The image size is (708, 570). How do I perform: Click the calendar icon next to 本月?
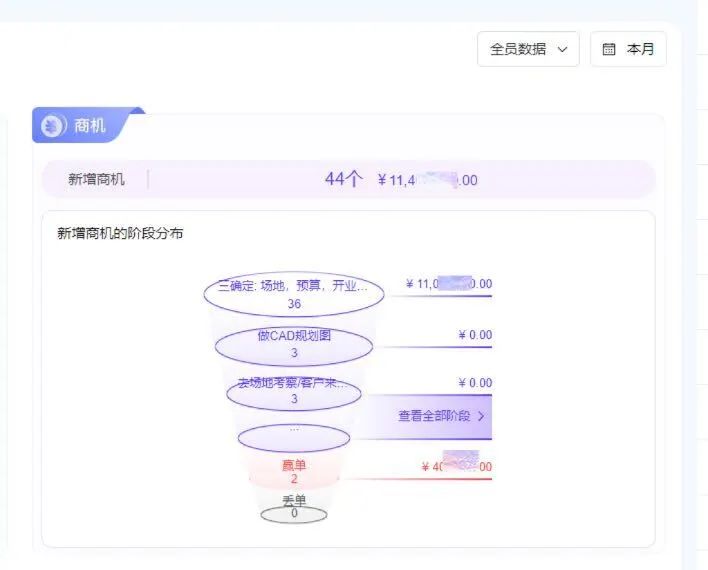pos(609,49)
